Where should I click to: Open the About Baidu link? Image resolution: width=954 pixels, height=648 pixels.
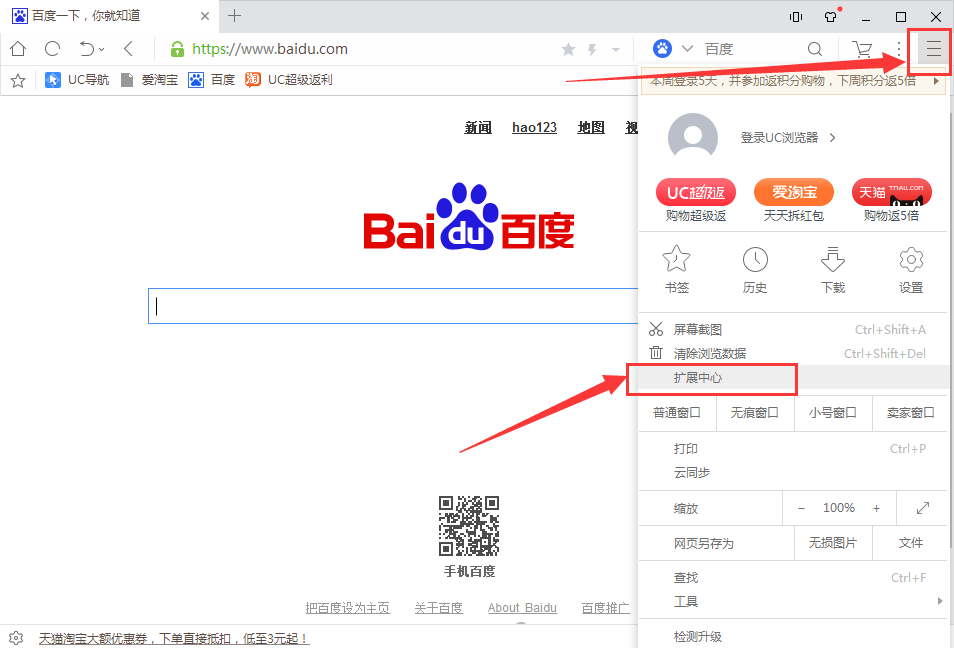click(x=522, y=607)
